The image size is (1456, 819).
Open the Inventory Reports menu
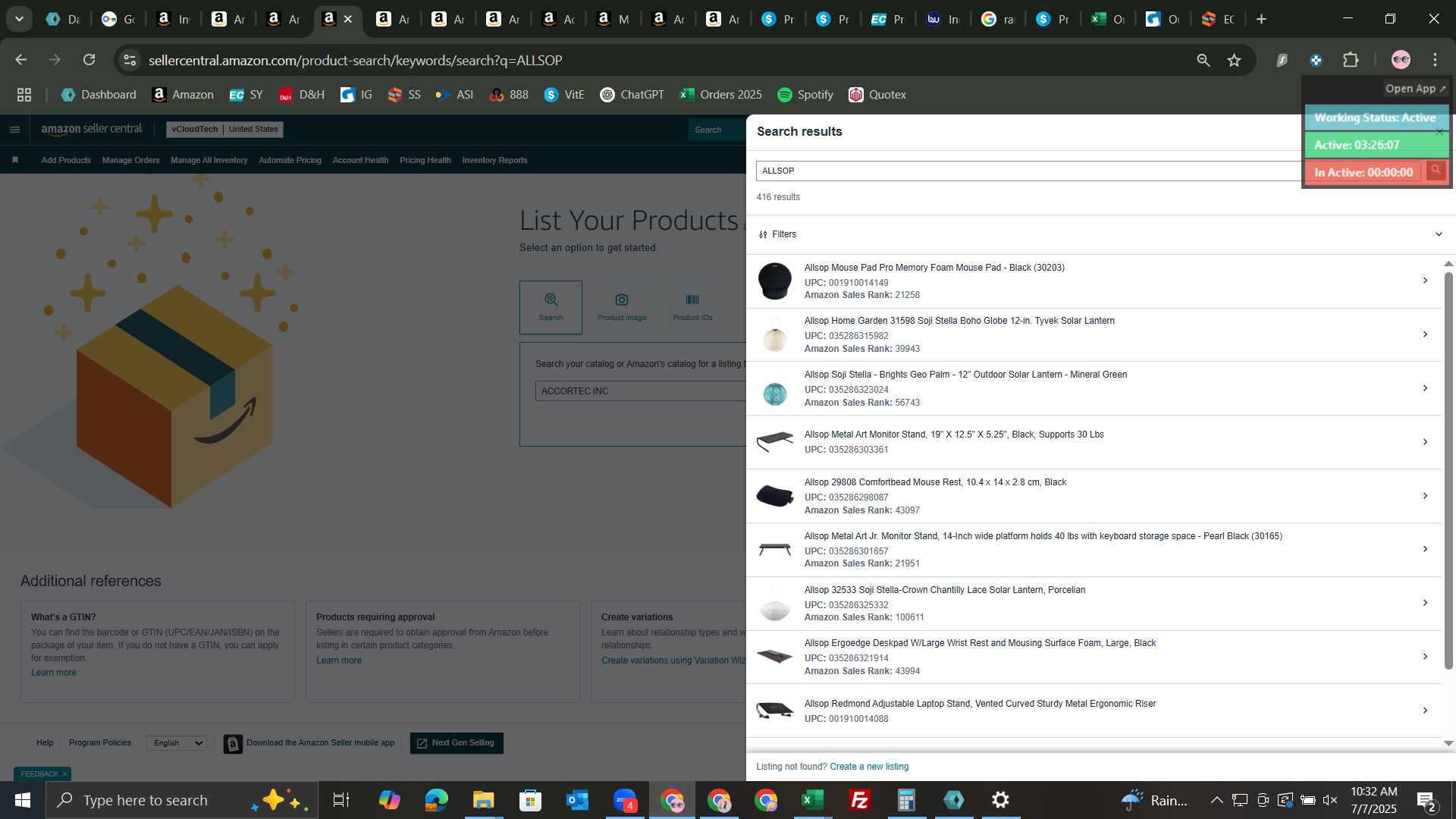pos(494,160)
